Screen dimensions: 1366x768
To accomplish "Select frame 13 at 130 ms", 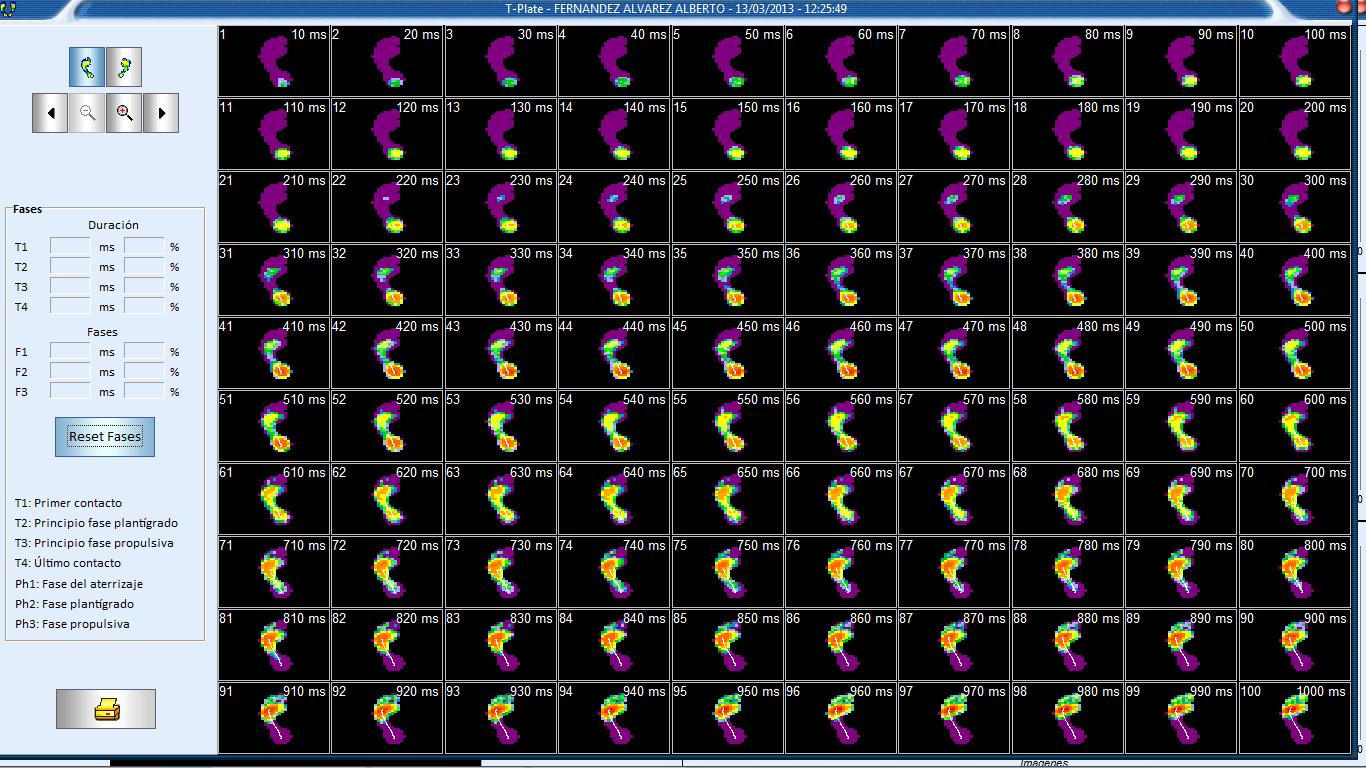I will point(501,134).
